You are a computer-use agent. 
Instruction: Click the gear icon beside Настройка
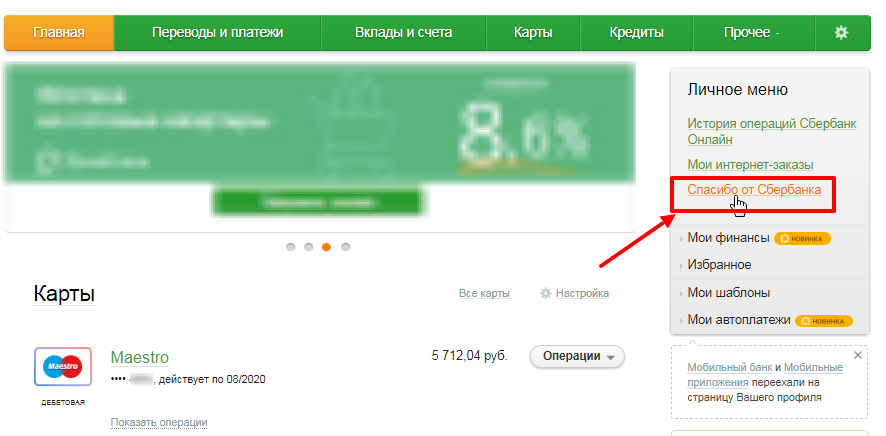point(545,293)
